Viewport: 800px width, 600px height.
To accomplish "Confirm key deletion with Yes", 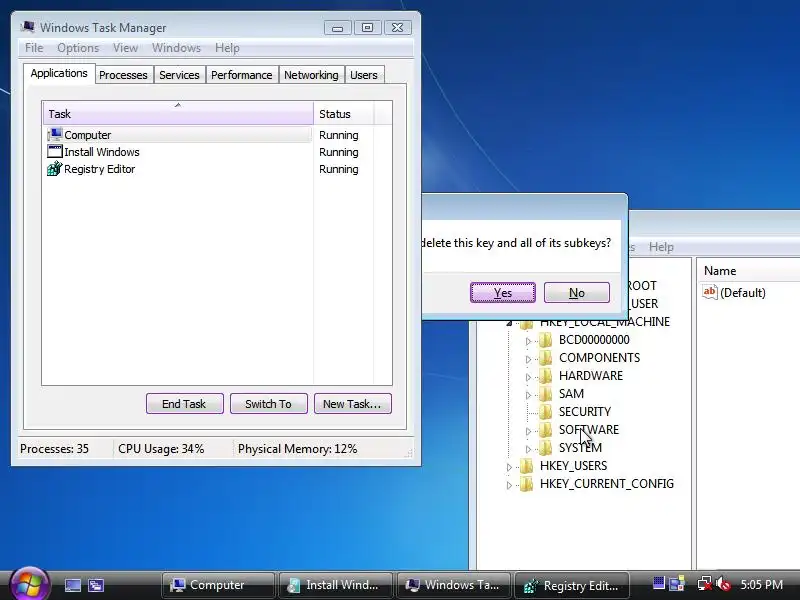I will (x=503, y=292).
